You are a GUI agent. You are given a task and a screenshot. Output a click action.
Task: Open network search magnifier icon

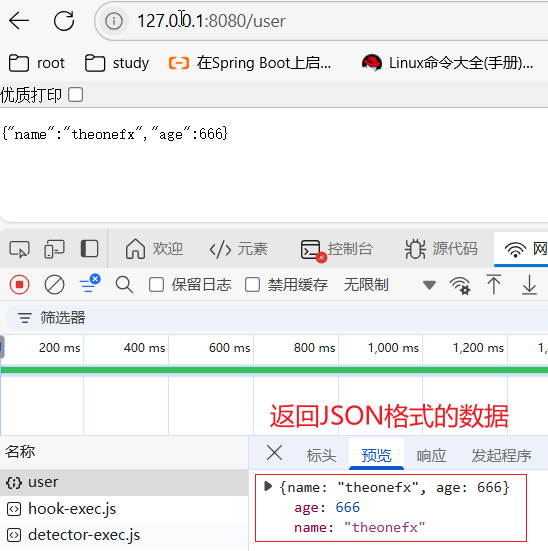coord(124,284)
